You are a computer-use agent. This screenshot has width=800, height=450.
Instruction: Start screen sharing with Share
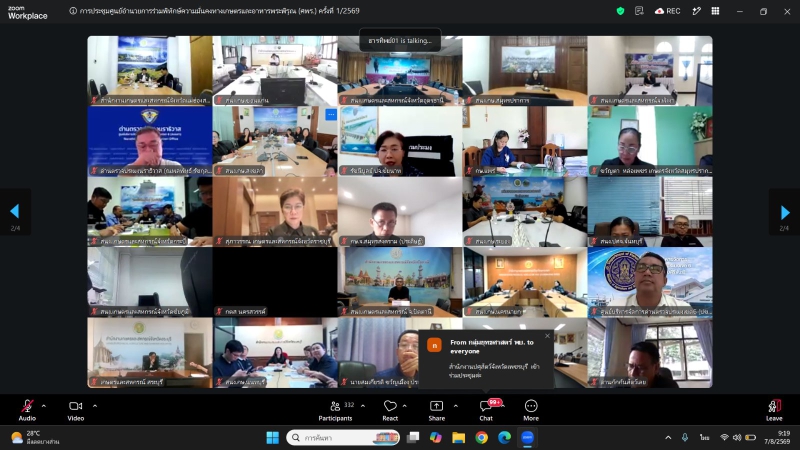tap(436, 410)
